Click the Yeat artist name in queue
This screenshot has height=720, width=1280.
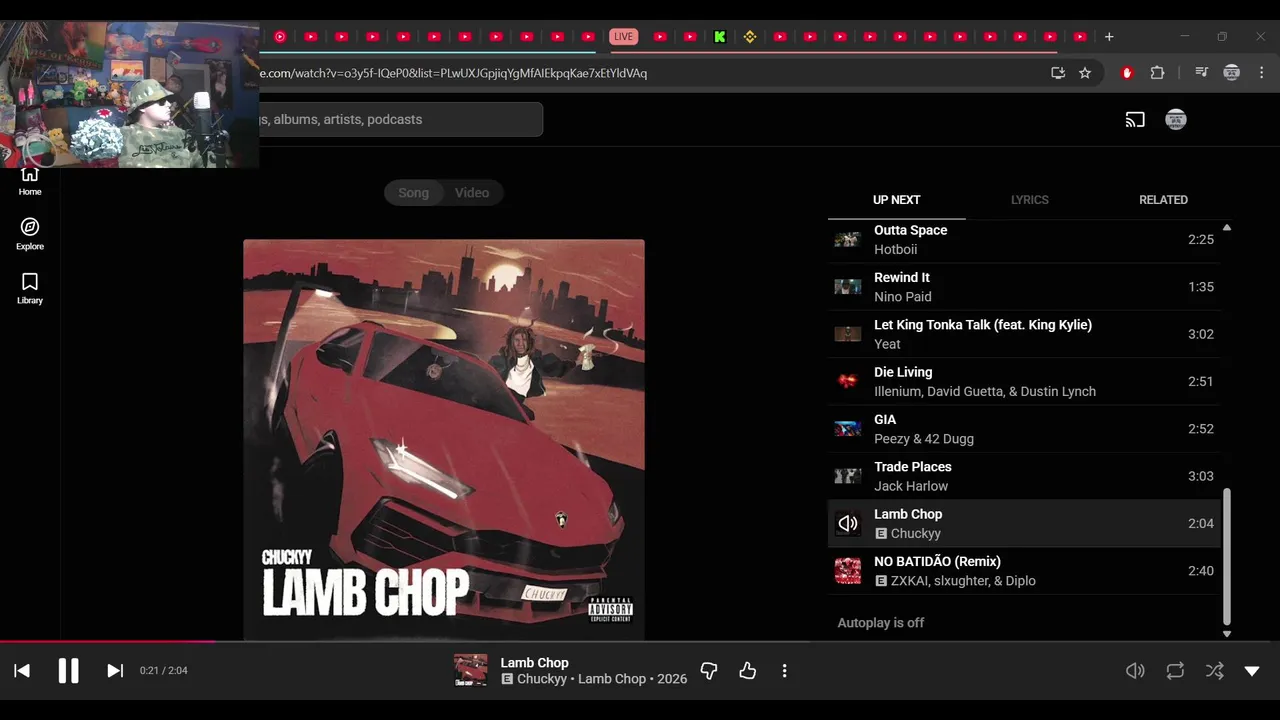[x=887, y=344]
